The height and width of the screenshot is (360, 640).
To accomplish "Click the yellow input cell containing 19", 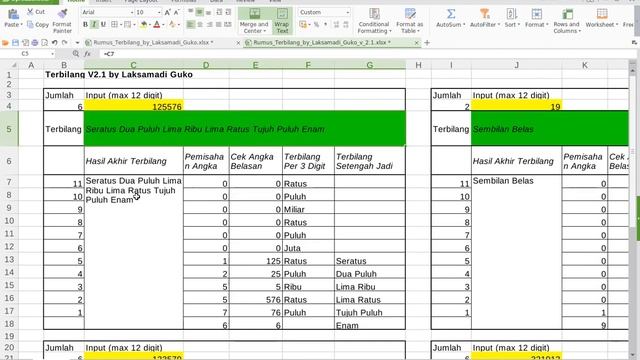I will pos(516,106).
